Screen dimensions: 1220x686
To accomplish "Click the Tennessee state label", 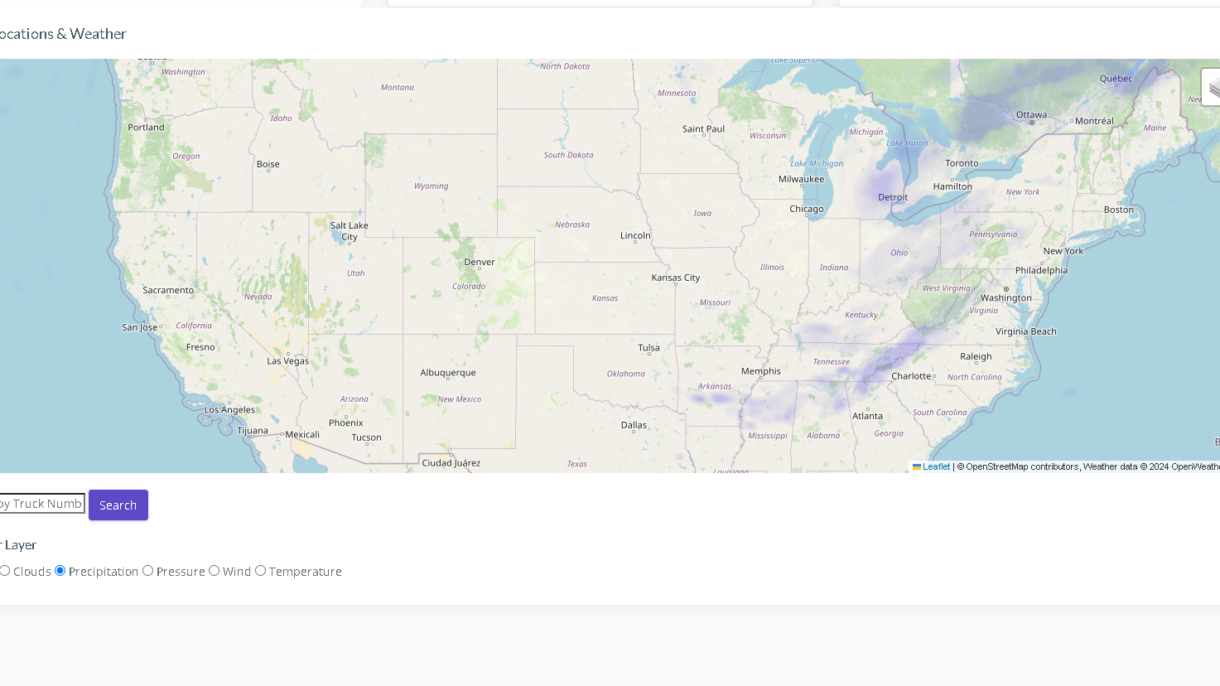I will click(x=831, y=362).
